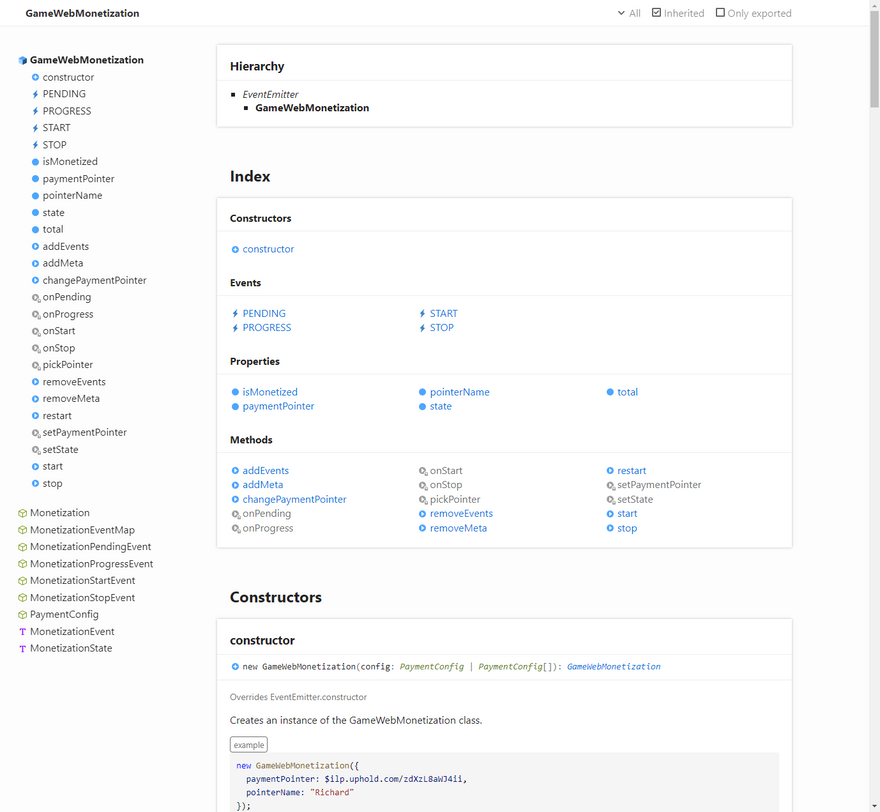Follow the EventEmitter link in Hierarchy
The image size is (880, 812).
pos(270,95)
